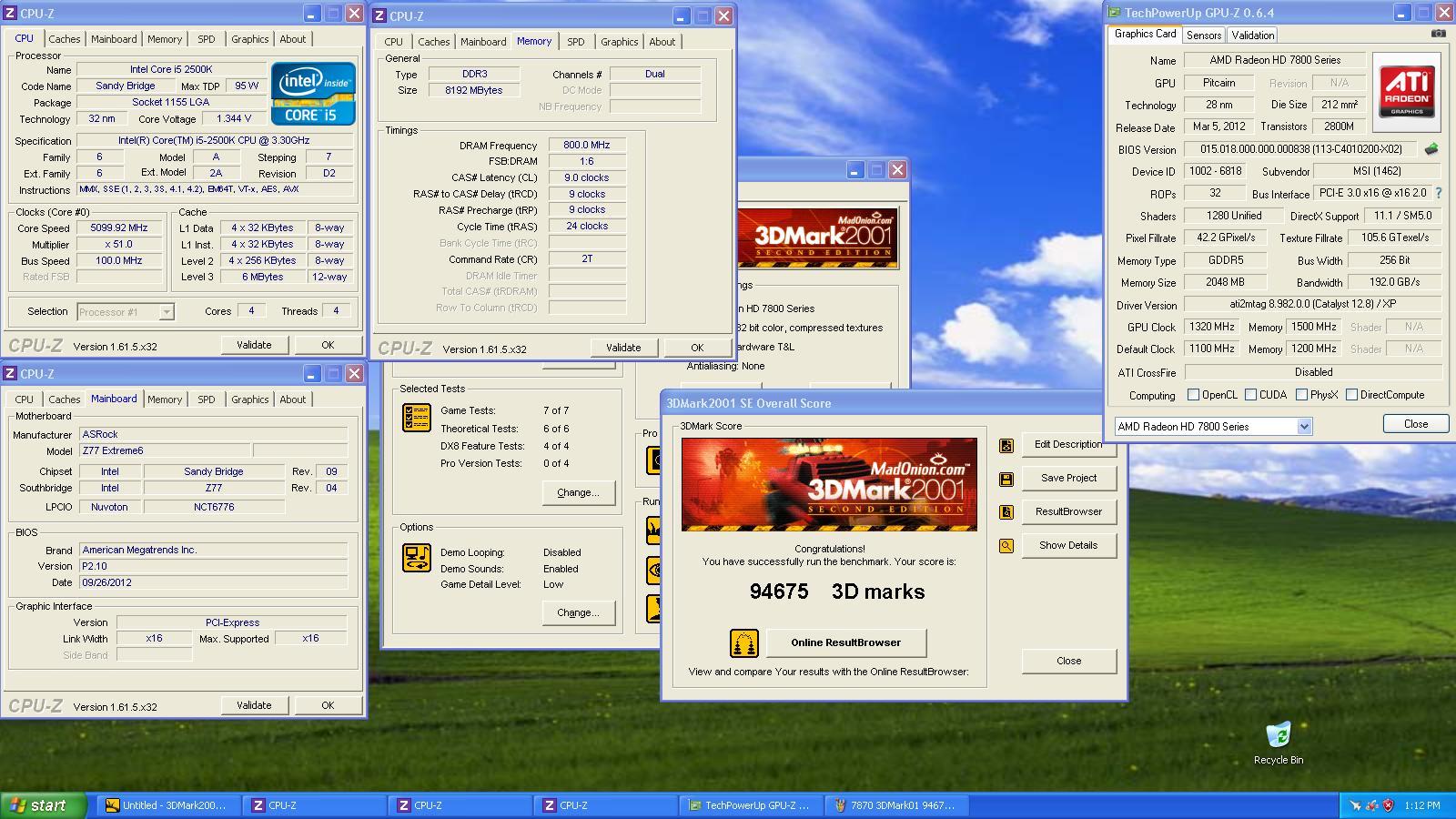The width and height of the screenshot is (1456, 819).
Task: Click the red shield tray icon
Action: tap(1389, 805)
